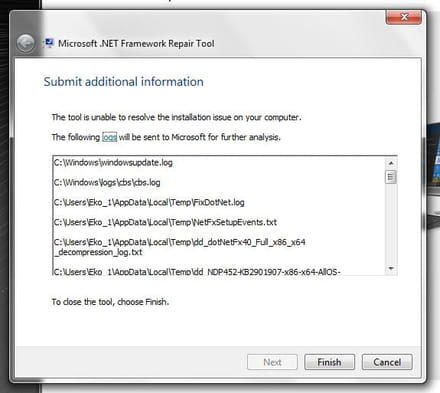Image resolution: width=440 pixels, height=393 pixels.
Task: Choose Finish to close the tool
Action: click(329, 362)
